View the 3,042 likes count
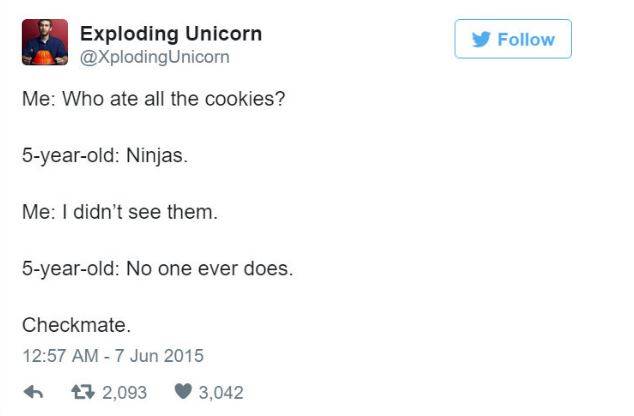The height and width of the screenshot is (416, 634). [221, 393]
